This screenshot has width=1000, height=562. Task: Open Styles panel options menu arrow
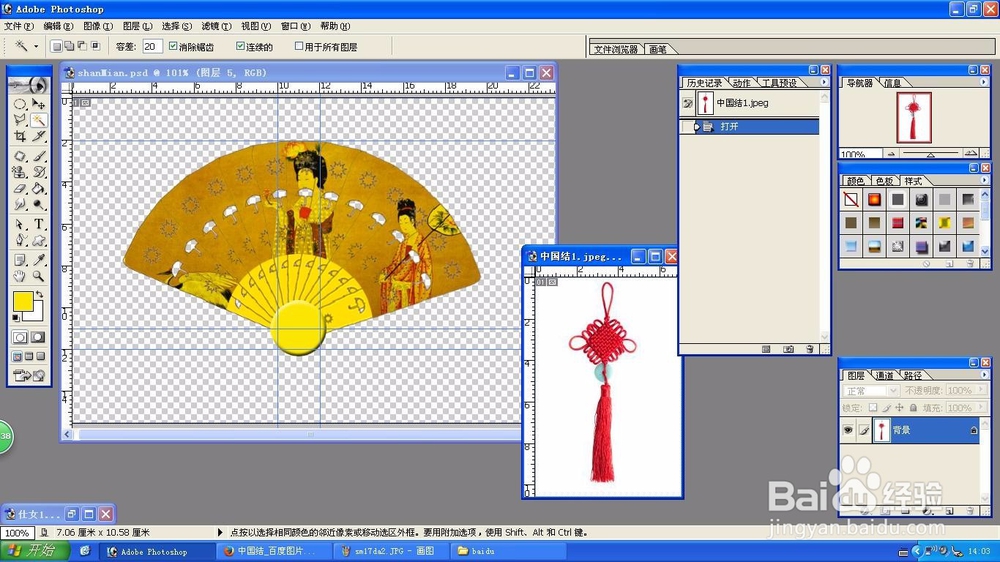pyautogui.click(x=984, y=181)
